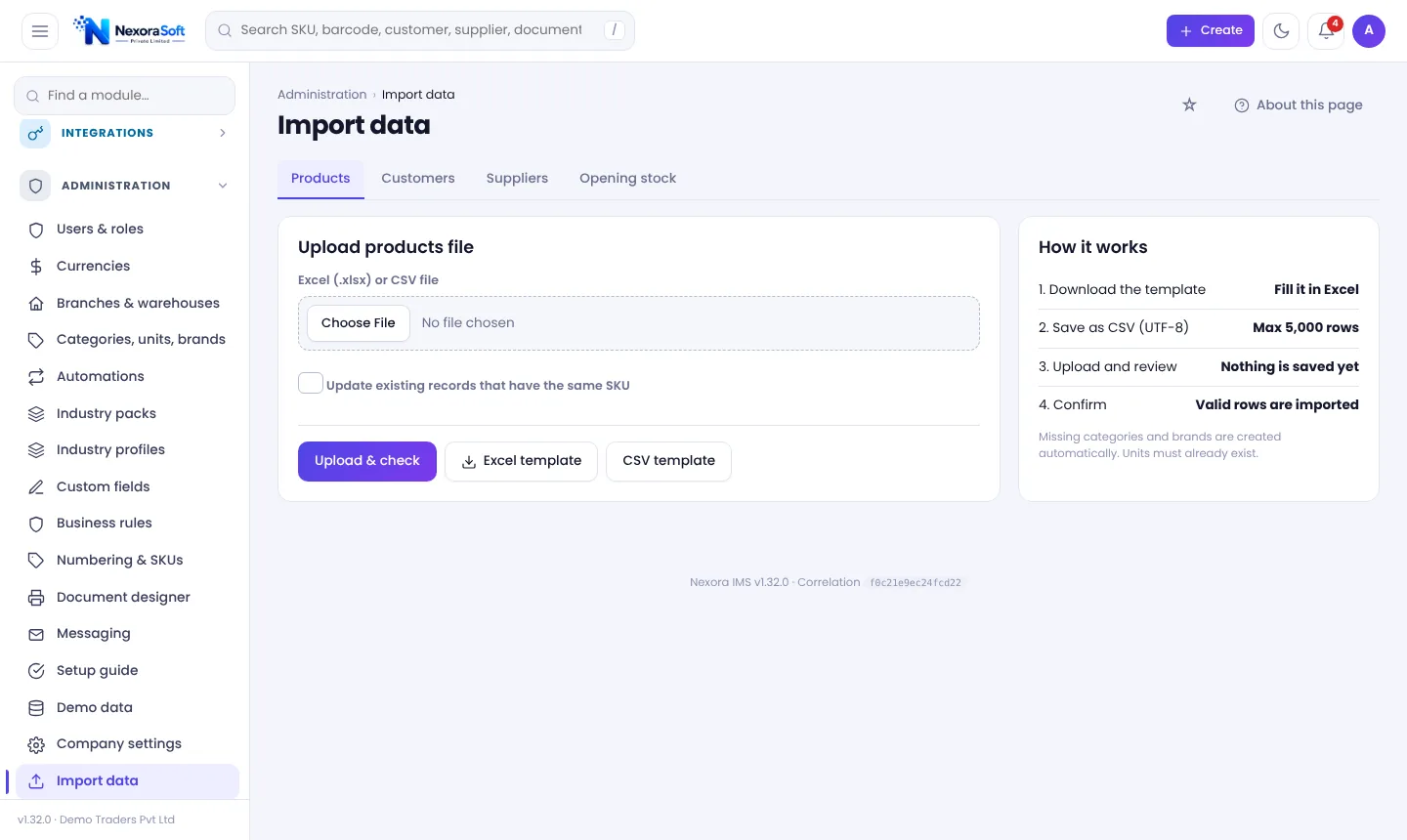Favorite this page with star icon
Screen dimensions: 1407x840
pyautogui.click(x=1189, y=105)
